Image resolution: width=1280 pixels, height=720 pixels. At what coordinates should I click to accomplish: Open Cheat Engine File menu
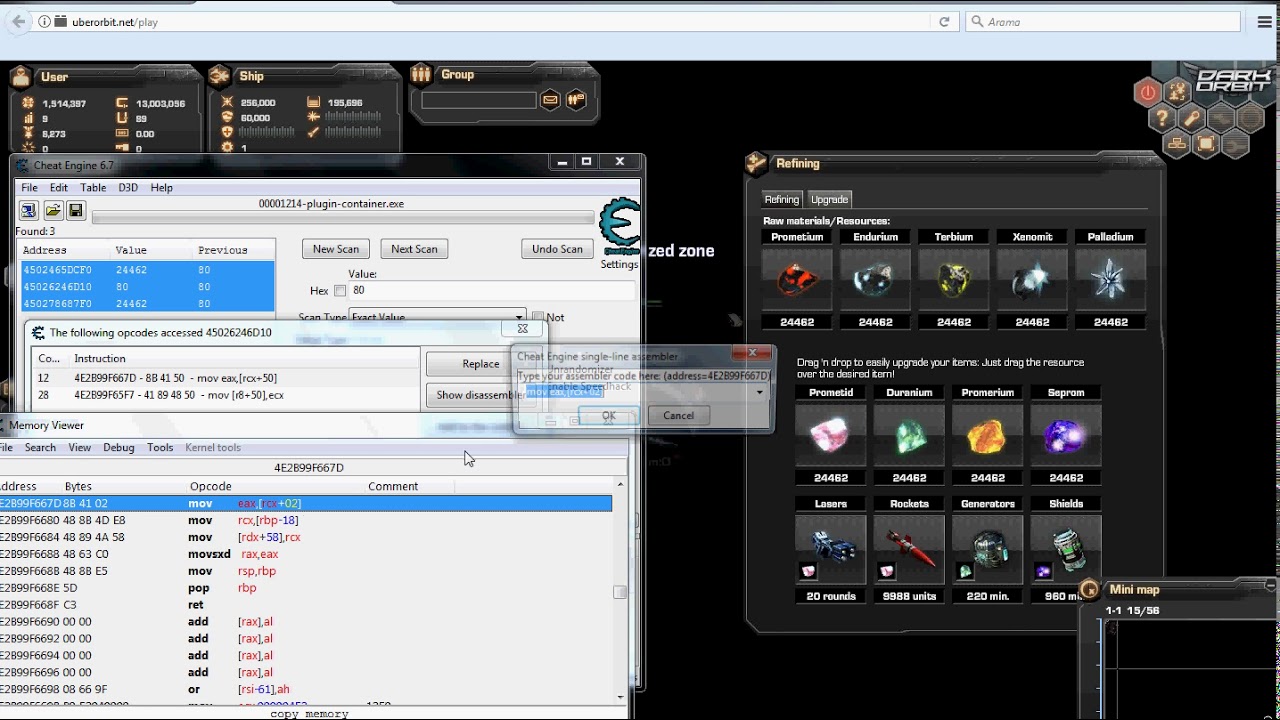click(x=29, y=187)
